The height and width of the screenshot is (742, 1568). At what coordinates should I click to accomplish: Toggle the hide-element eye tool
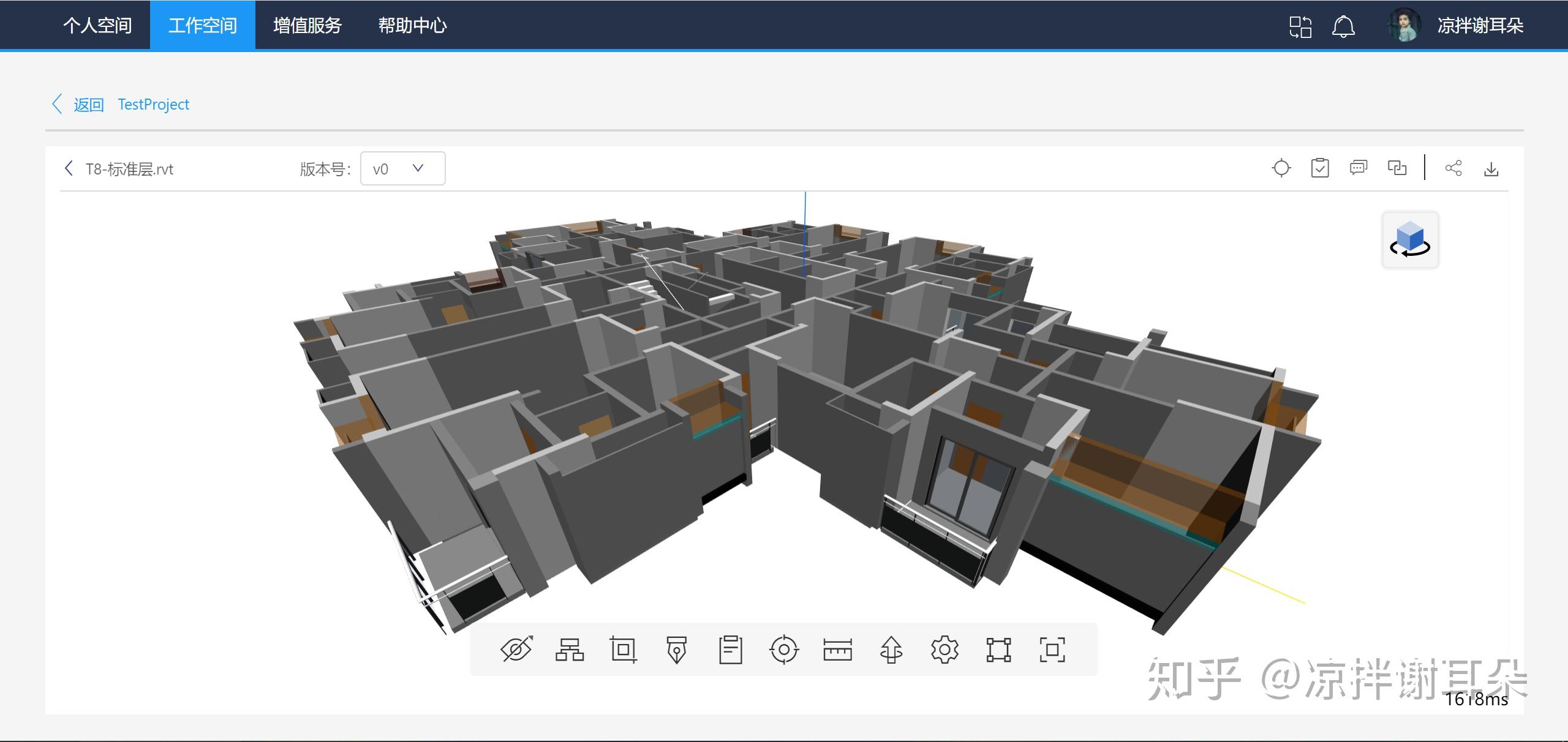click(516, 650)
